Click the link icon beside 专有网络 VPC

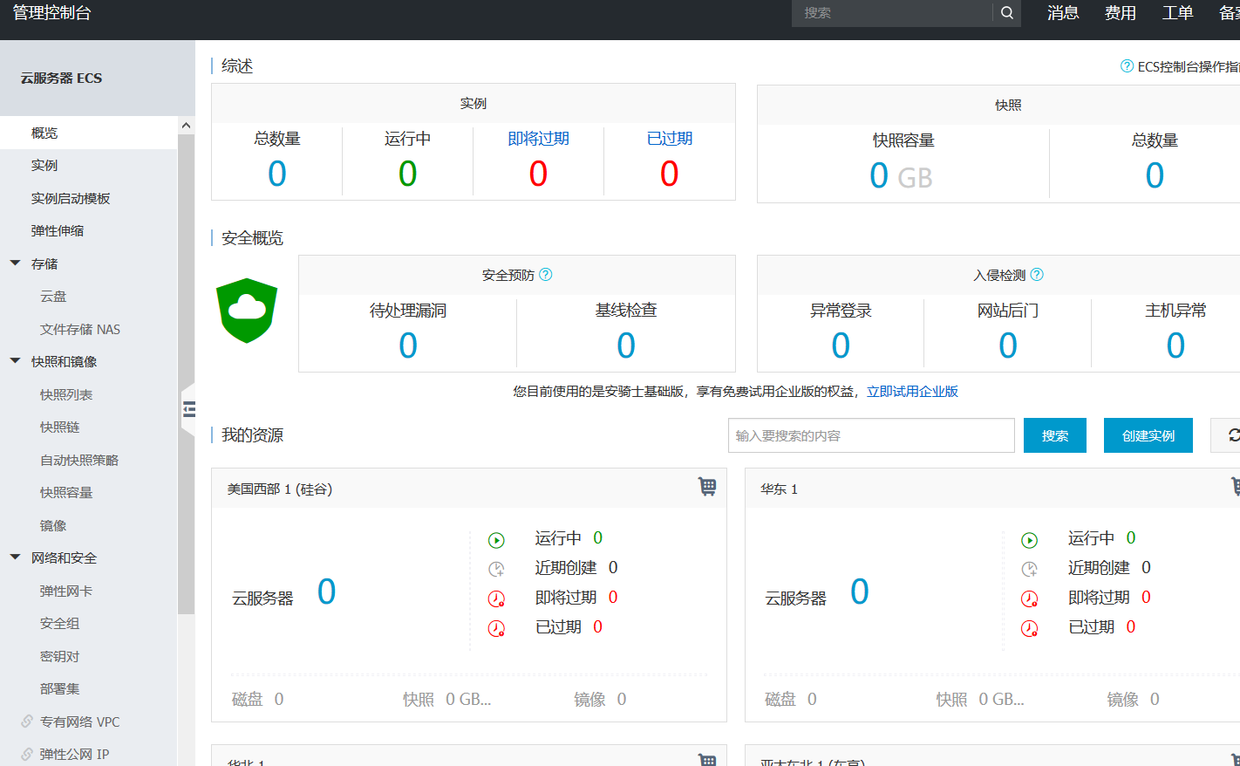[27, 721]
